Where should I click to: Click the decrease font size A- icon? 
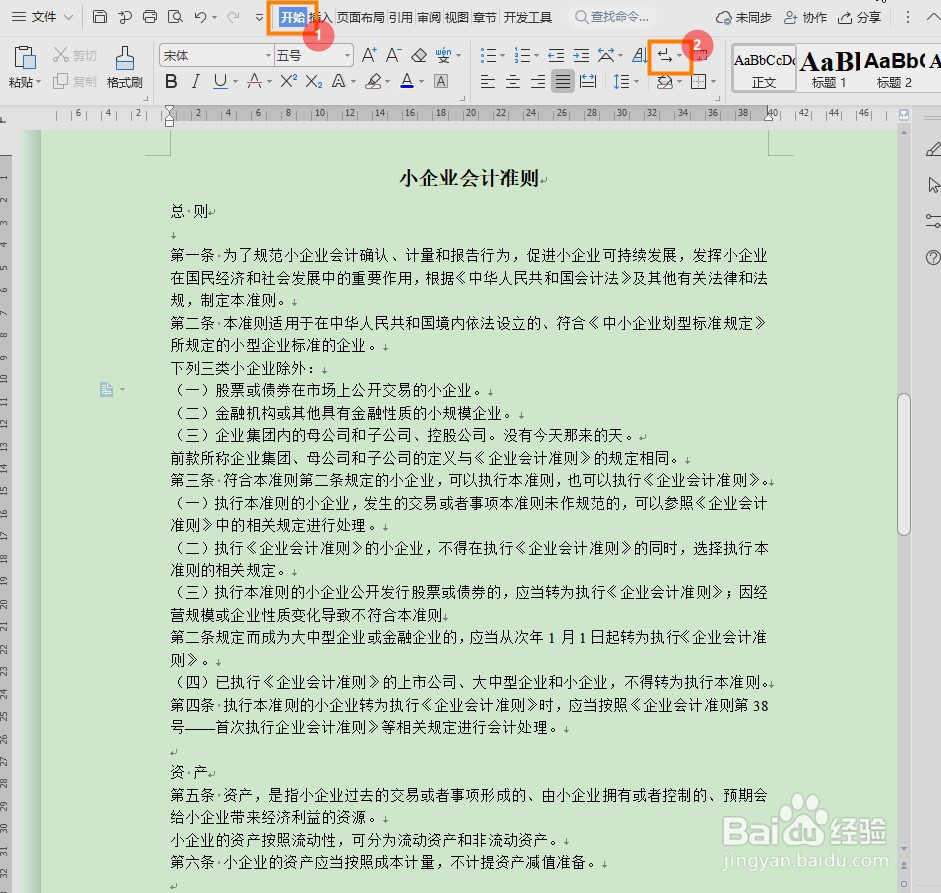393,55
